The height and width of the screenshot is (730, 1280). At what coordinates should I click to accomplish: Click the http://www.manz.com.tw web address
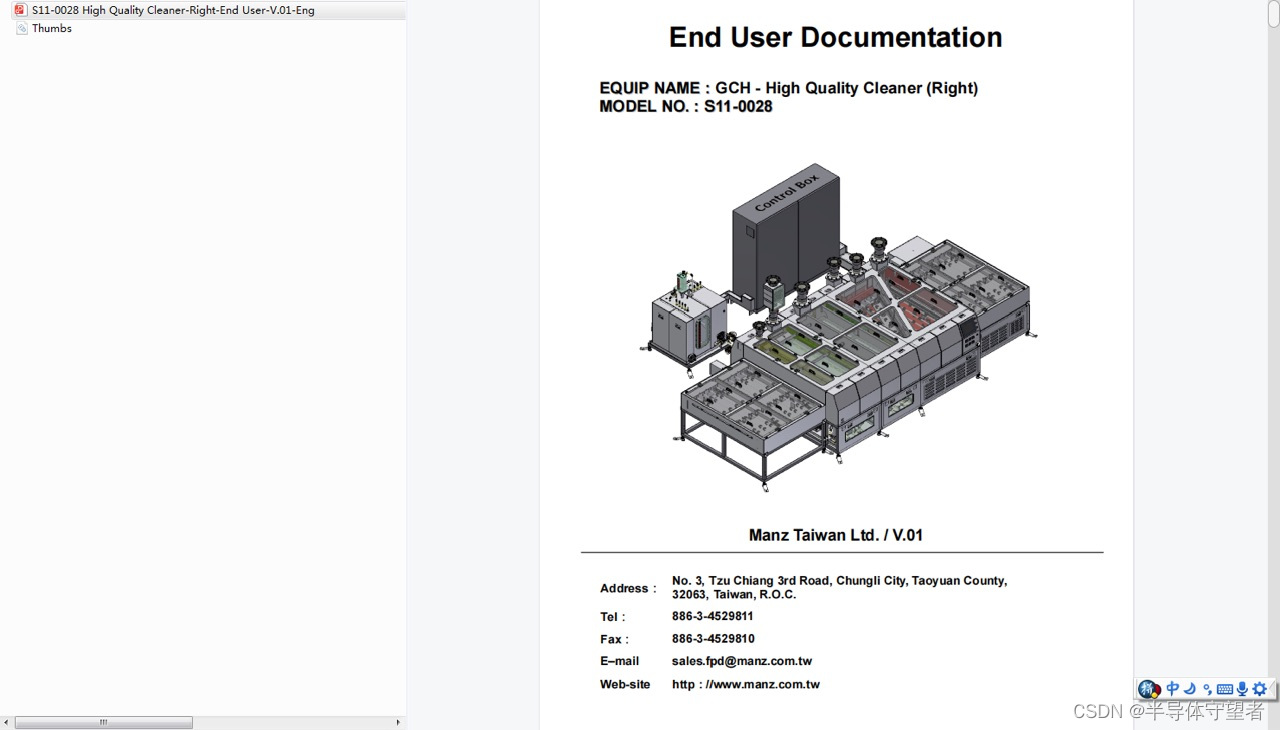745,684
